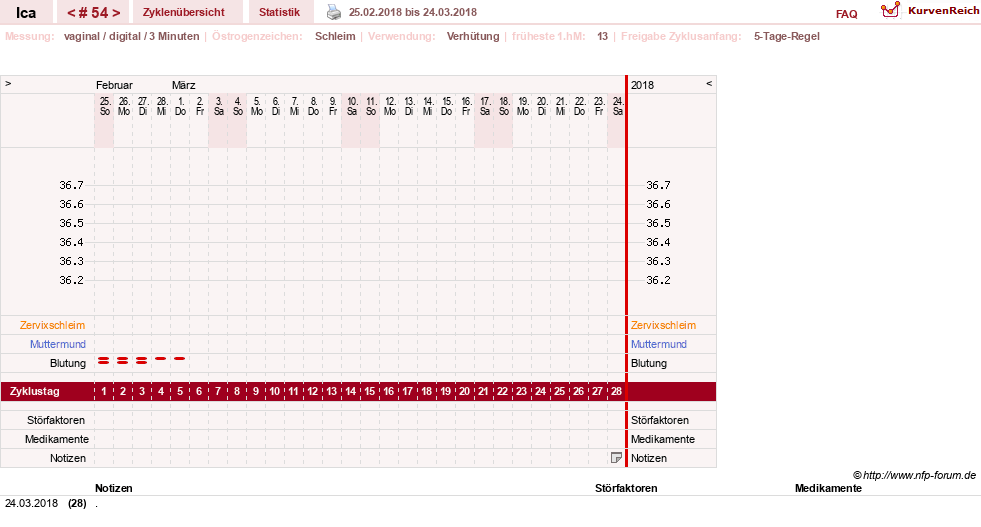
Task: Click the left Störfaktoren row label
Action: click(x=56, y=420)
